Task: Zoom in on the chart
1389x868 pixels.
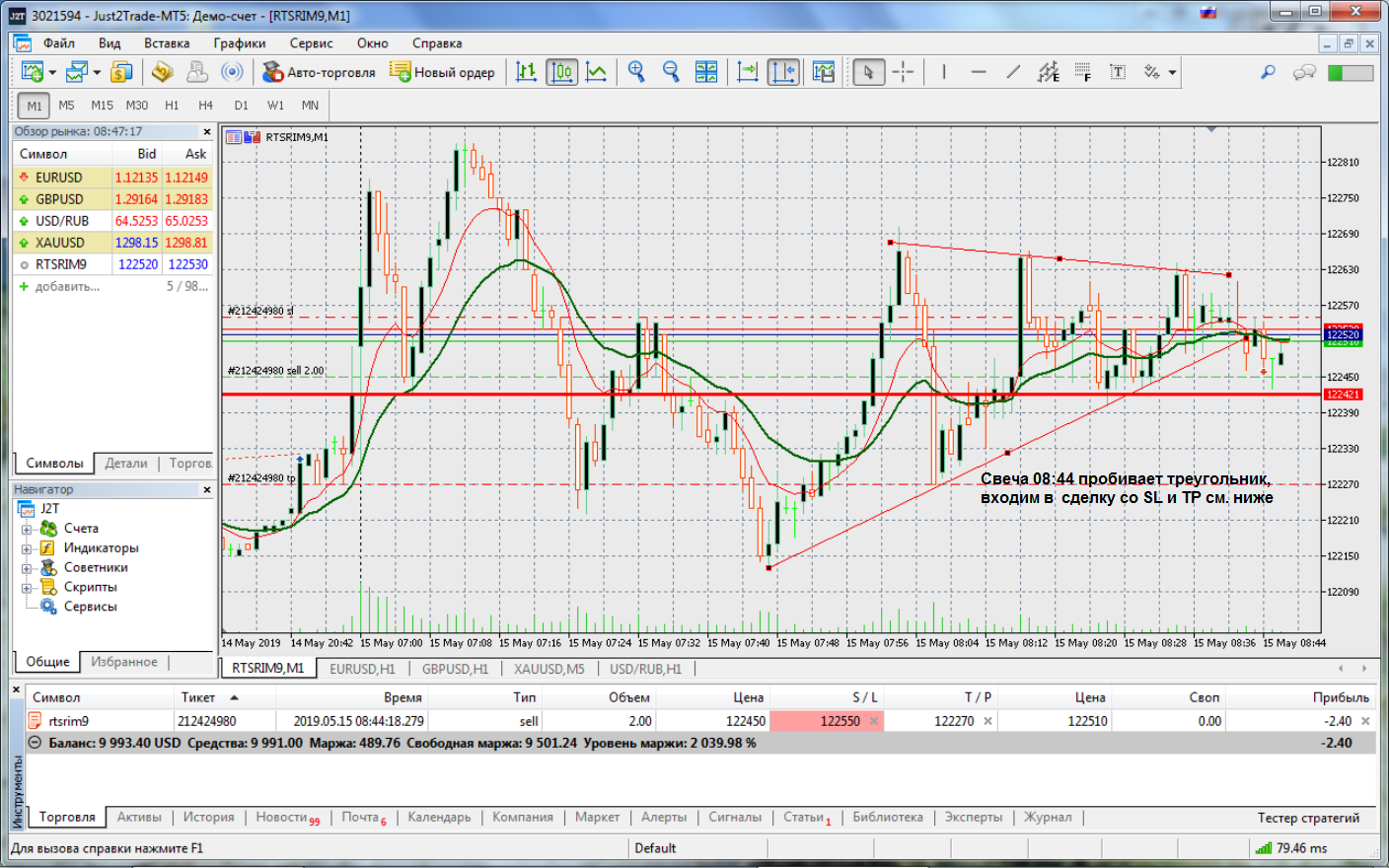Action: 636,72
